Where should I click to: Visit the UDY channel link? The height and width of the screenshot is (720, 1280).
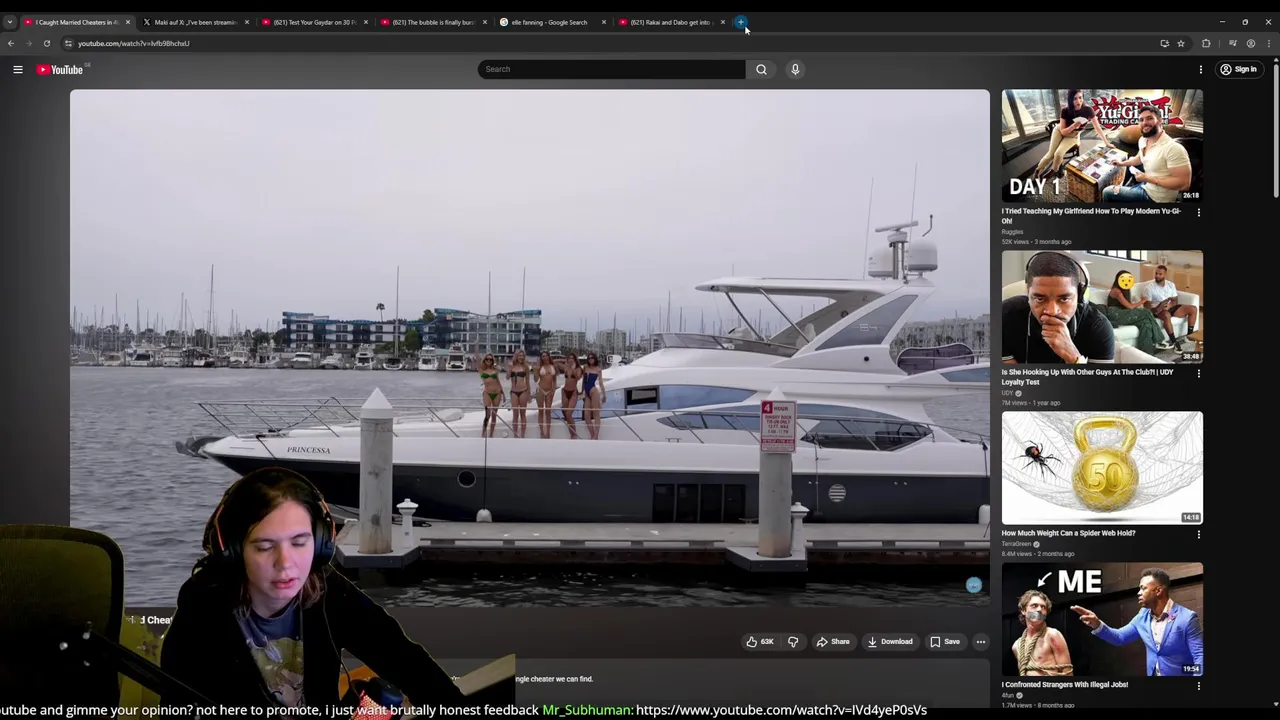(x=1008, y=393)
